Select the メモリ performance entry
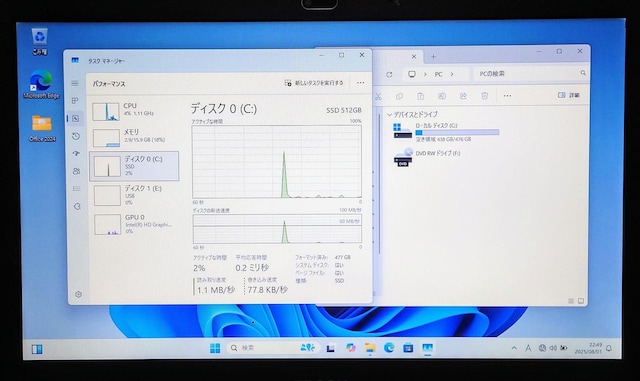The image size is (640, 381). [x=134, y=138]
